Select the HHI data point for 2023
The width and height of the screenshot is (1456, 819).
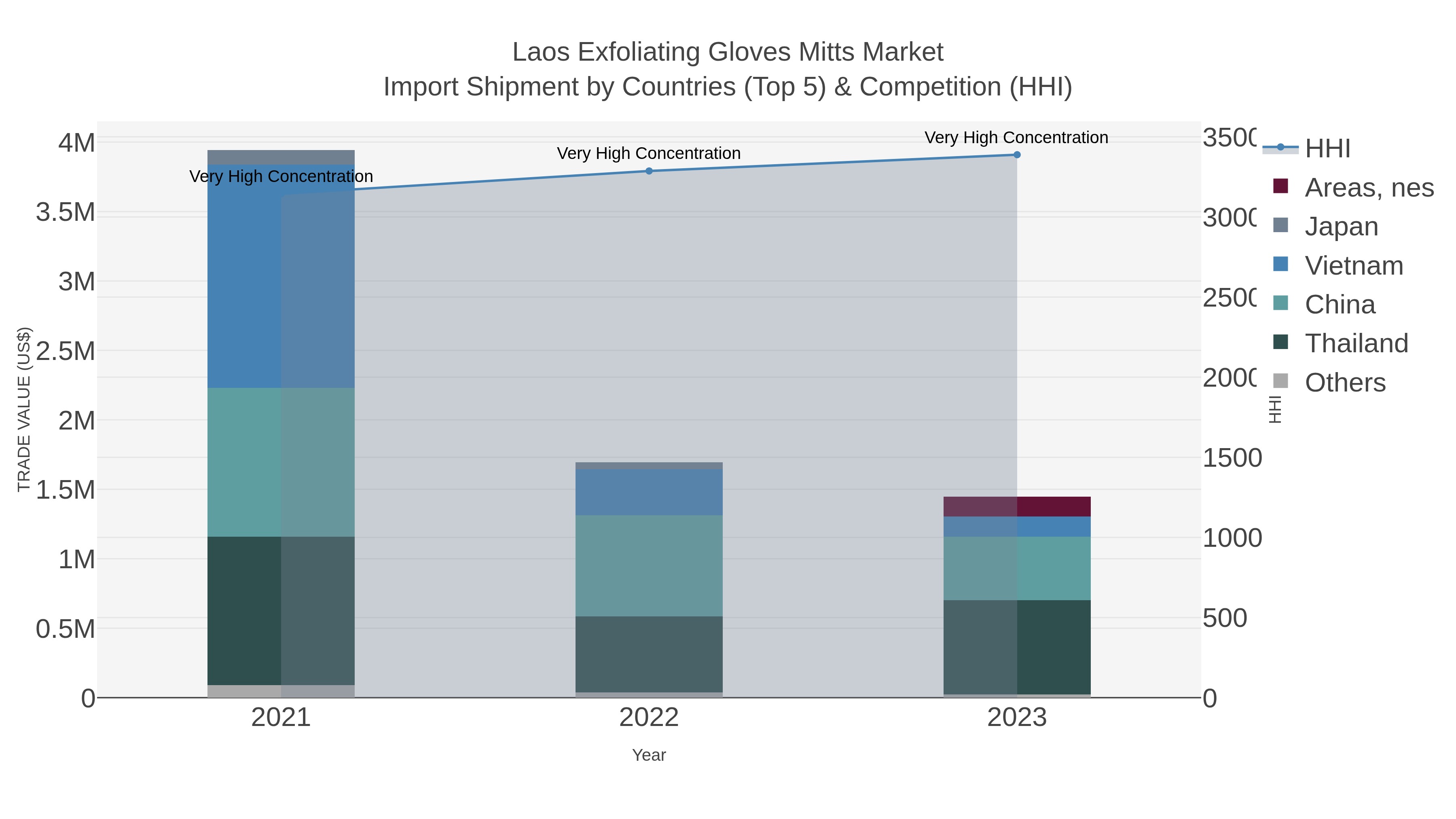(1017, 154)
